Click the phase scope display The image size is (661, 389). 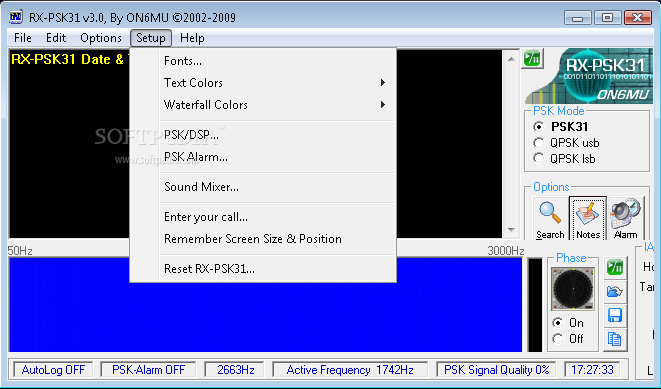tap(572, 289)
